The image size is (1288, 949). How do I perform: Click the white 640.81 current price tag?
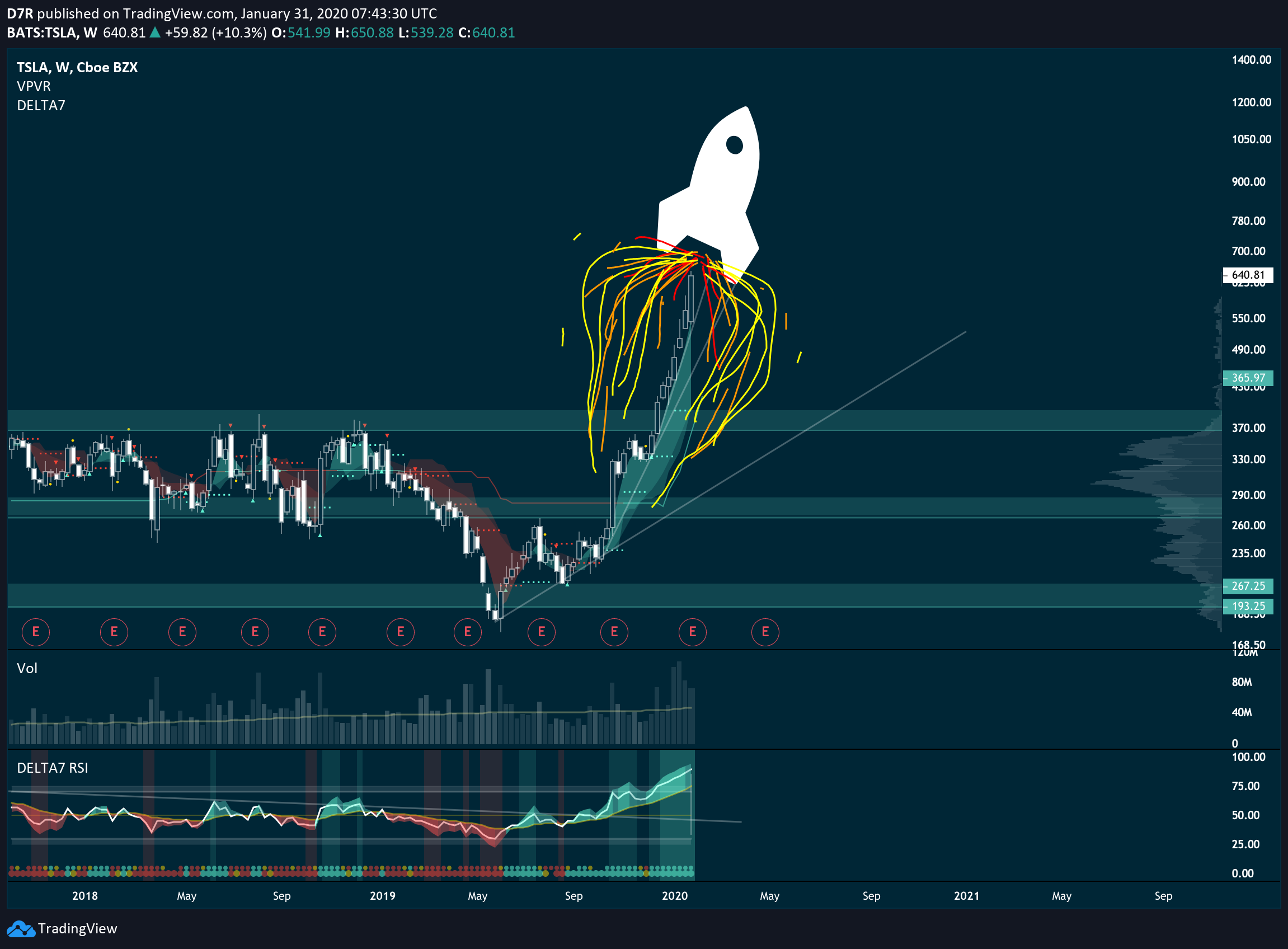[1248, 275]
